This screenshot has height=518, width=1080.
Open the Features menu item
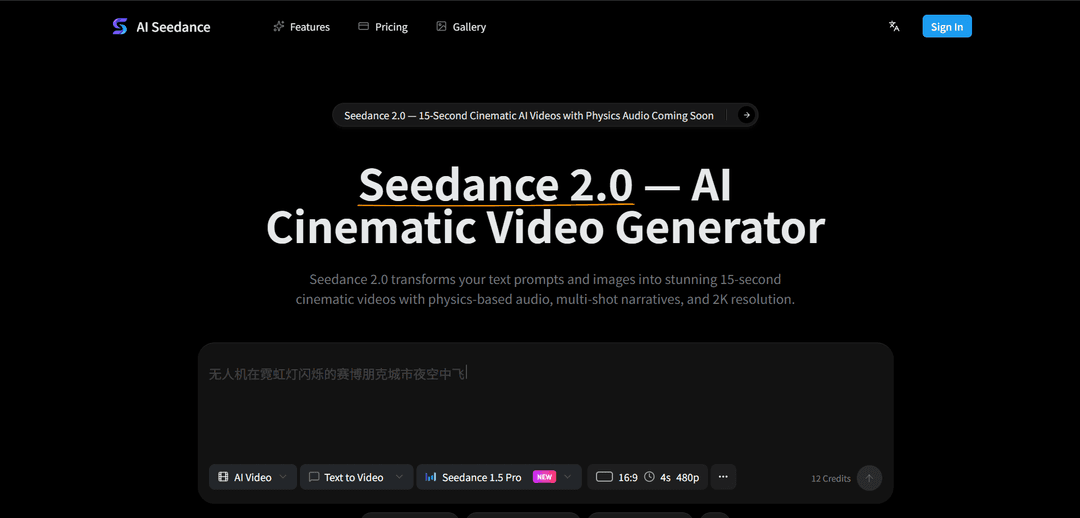tap(302, 27)
